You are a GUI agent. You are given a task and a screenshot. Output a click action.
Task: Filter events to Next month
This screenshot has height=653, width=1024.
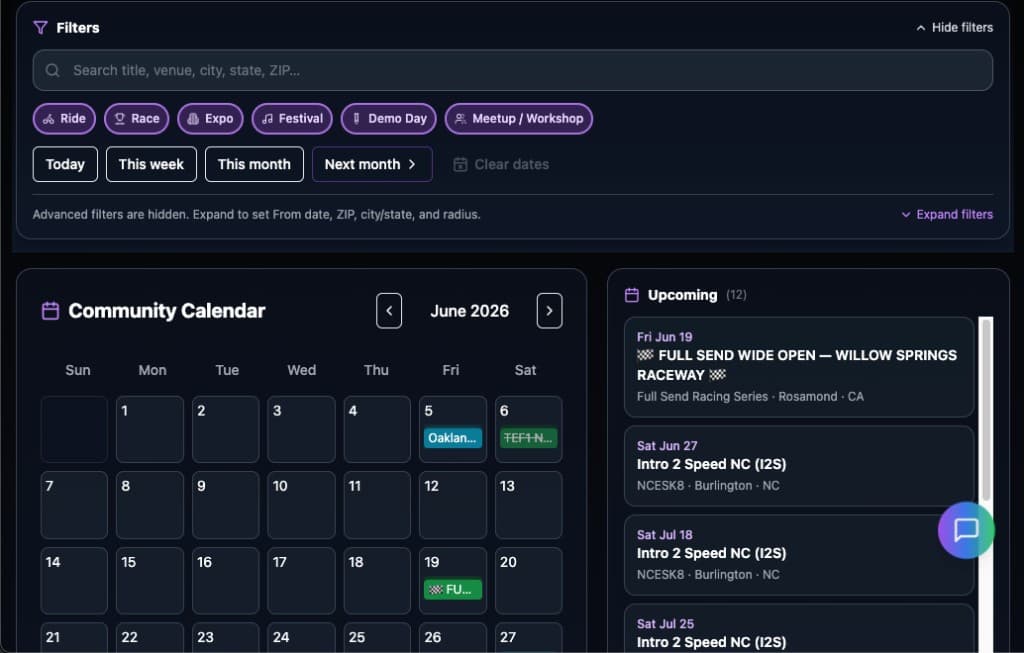click(372, 164)
